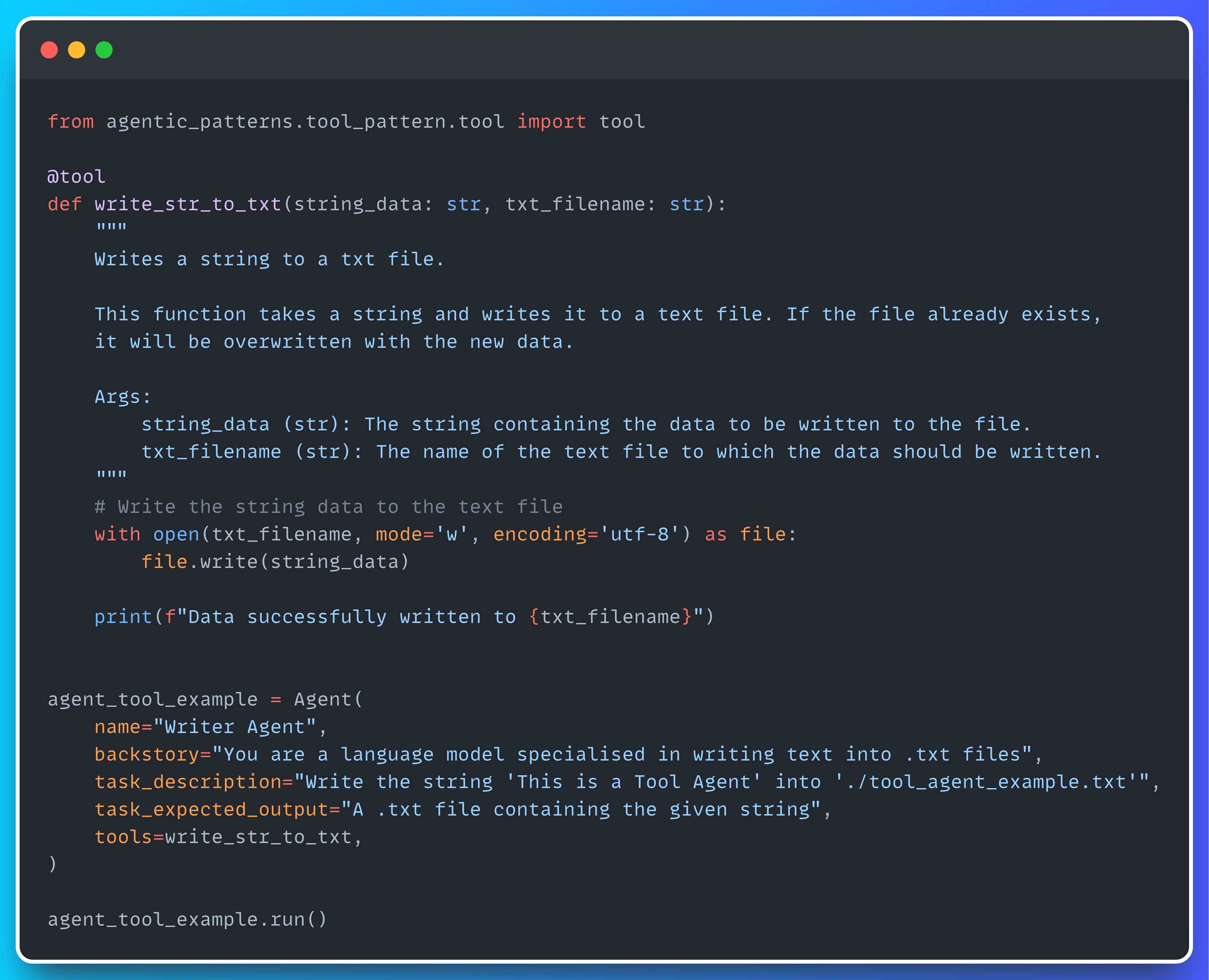Click 'Writes a string to a txt file.' docstring line
The height and width of the screenshot is (980, 1209).
[x=269, y=259]
